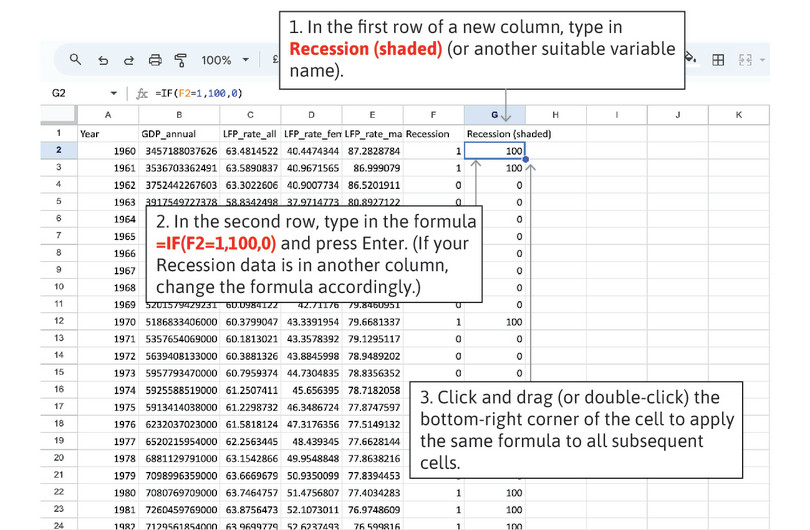
Task: Click the fill color paint bucket icon
Action: pyautogui.click(x=690, y=59)
